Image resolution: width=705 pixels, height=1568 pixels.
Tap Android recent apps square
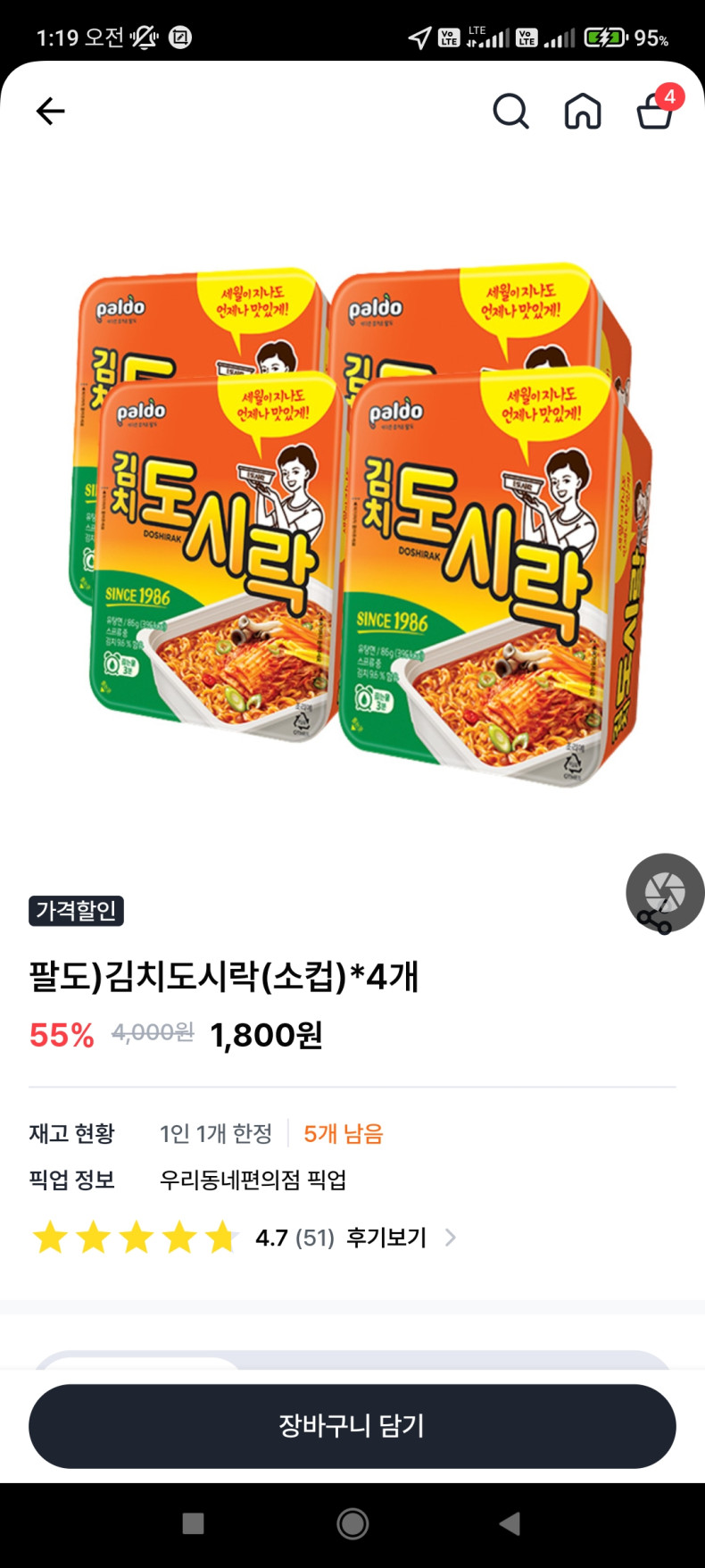click(x=193, y=1523)
